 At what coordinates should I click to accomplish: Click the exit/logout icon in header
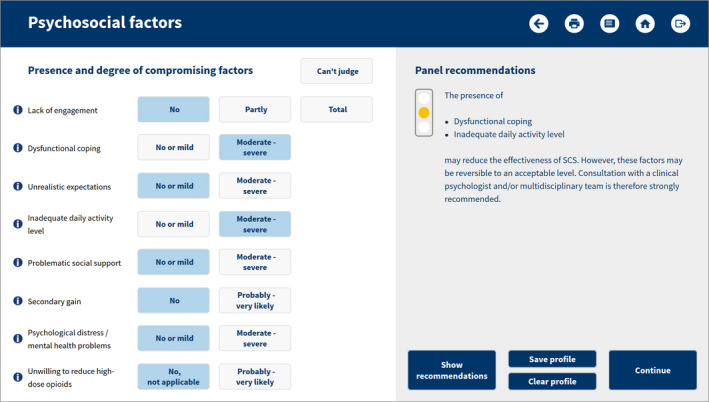pos(680,24)
